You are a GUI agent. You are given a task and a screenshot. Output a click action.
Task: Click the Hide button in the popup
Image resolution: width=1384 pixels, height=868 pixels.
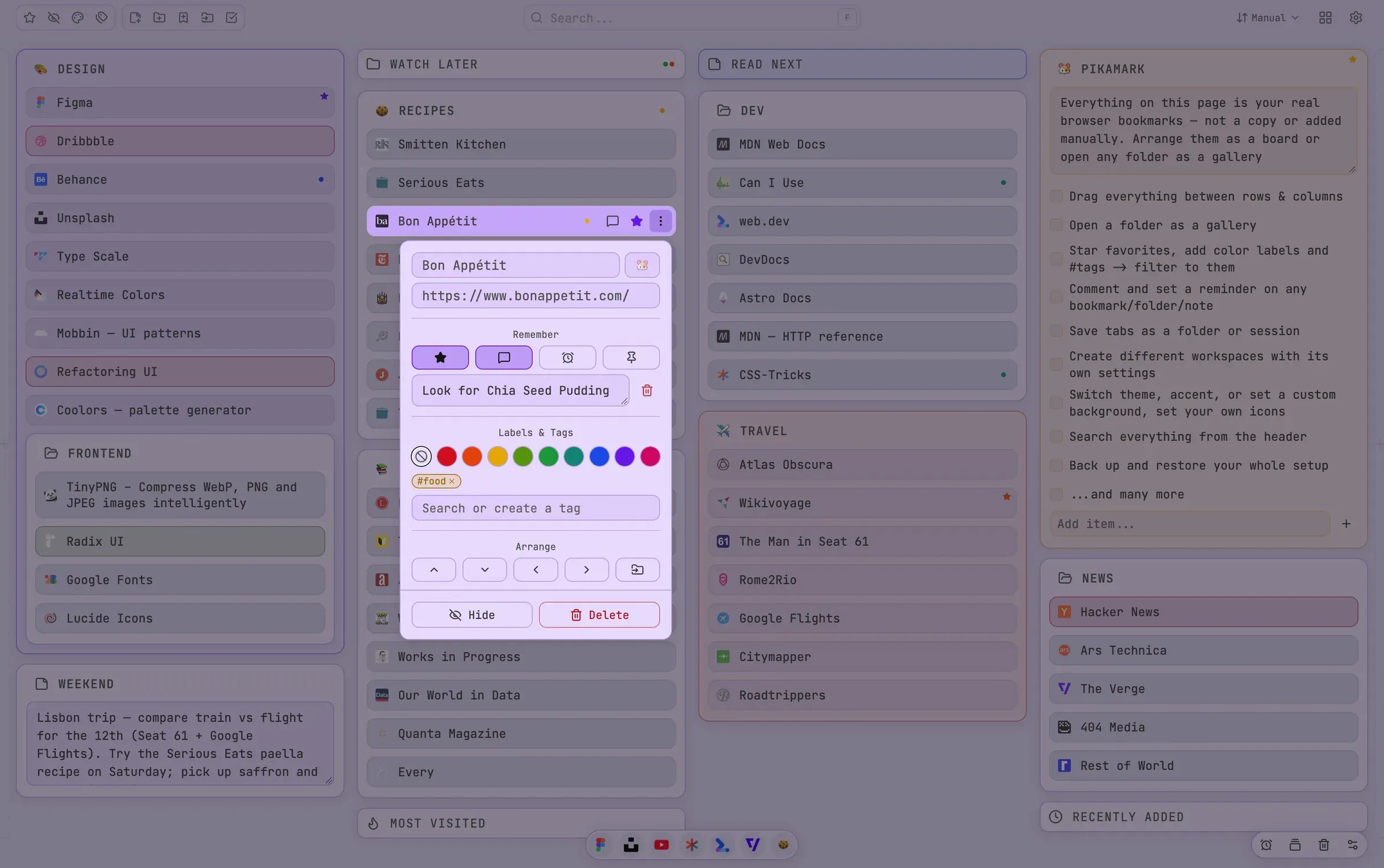472,615
